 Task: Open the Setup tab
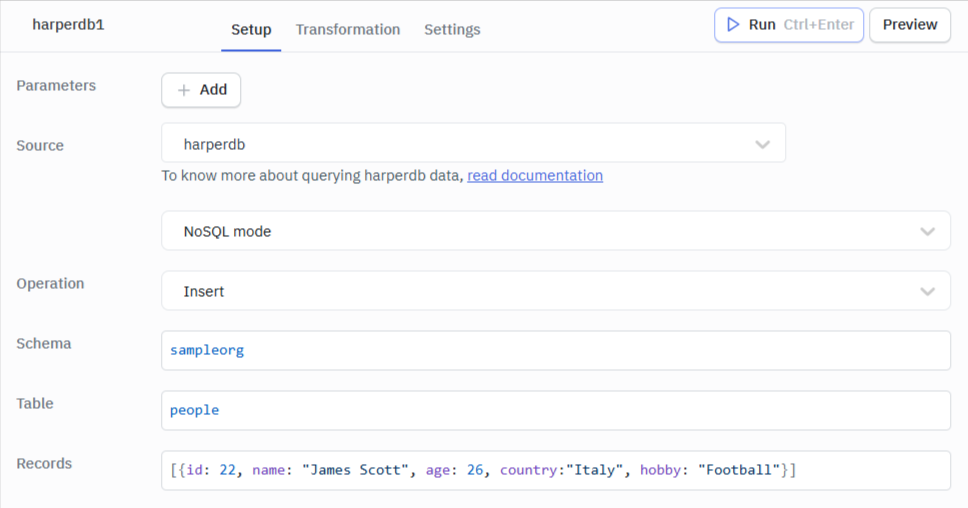click(x=251, y=30)
